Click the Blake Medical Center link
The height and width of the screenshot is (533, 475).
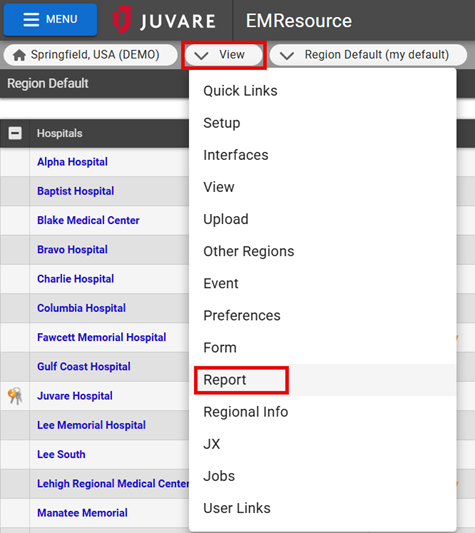[88, 220]
